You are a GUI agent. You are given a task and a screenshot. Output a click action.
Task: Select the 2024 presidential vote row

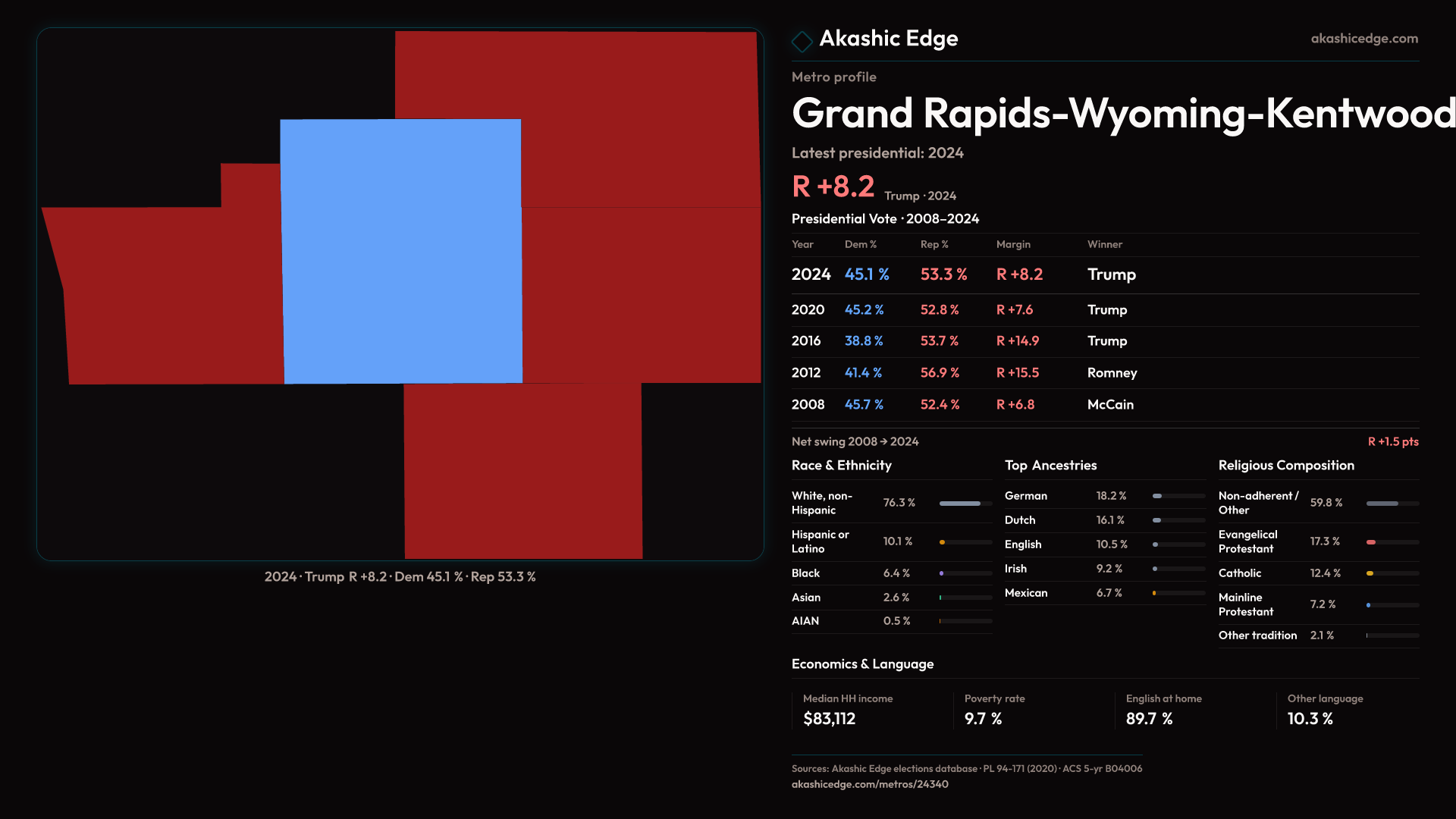point(1104,275)
